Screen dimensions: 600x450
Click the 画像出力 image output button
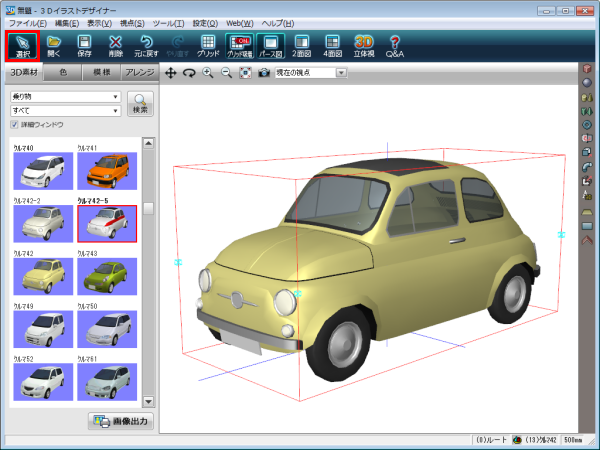[x=119, y=421]
